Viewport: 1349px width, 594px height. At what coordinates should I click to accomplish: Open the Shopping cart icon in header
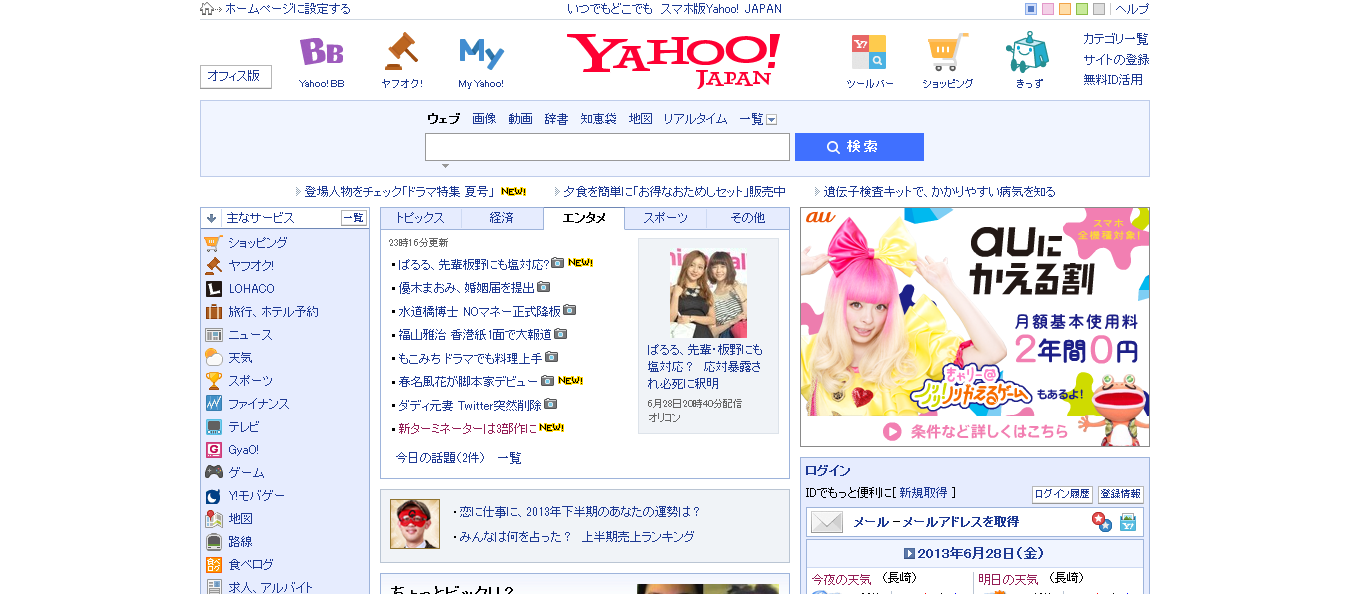pyautogui.click(x=947, y=52)
